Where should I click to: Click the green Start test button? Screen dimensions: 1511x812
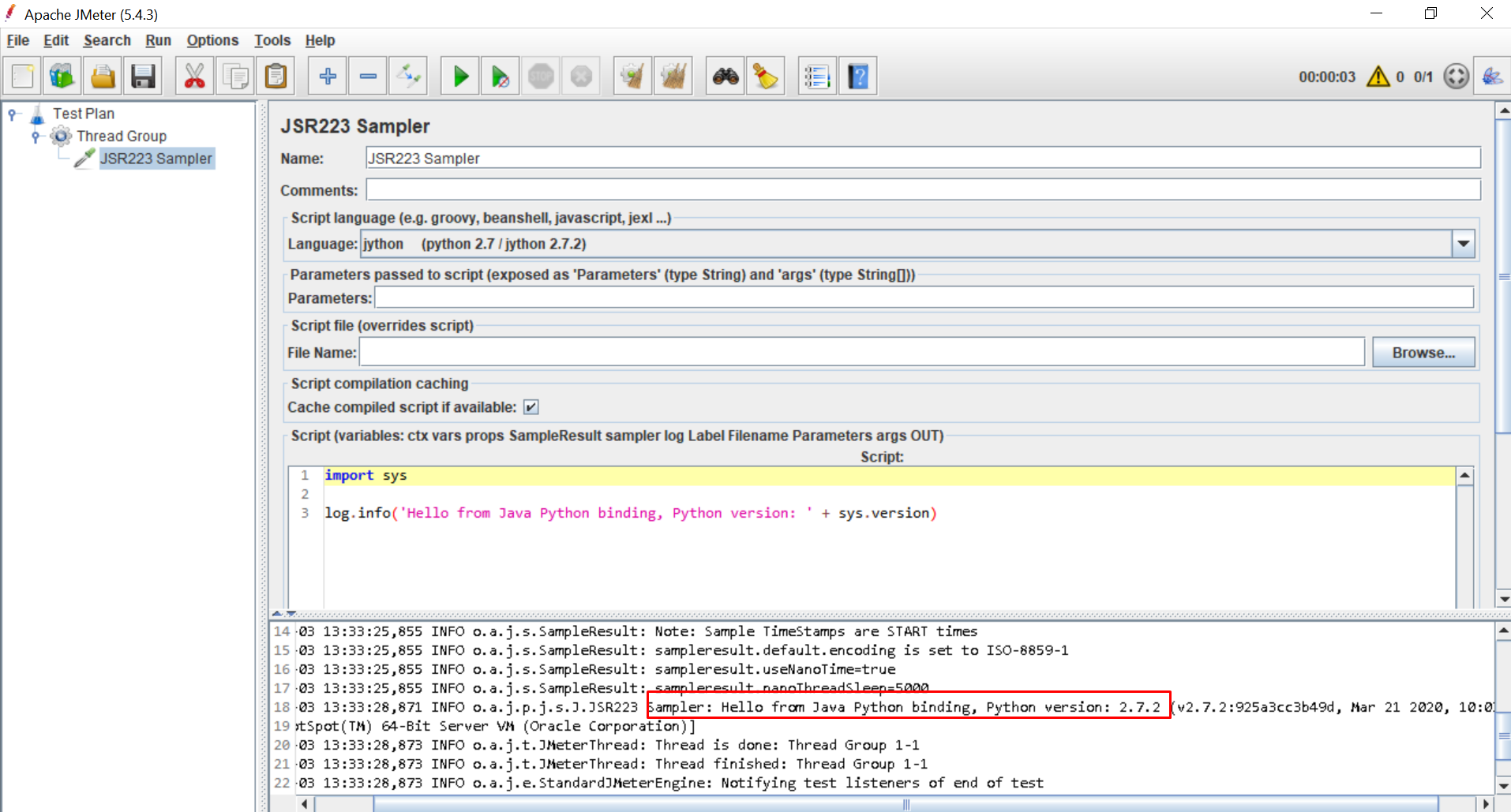pyautogui.click(x=460, y=77)
